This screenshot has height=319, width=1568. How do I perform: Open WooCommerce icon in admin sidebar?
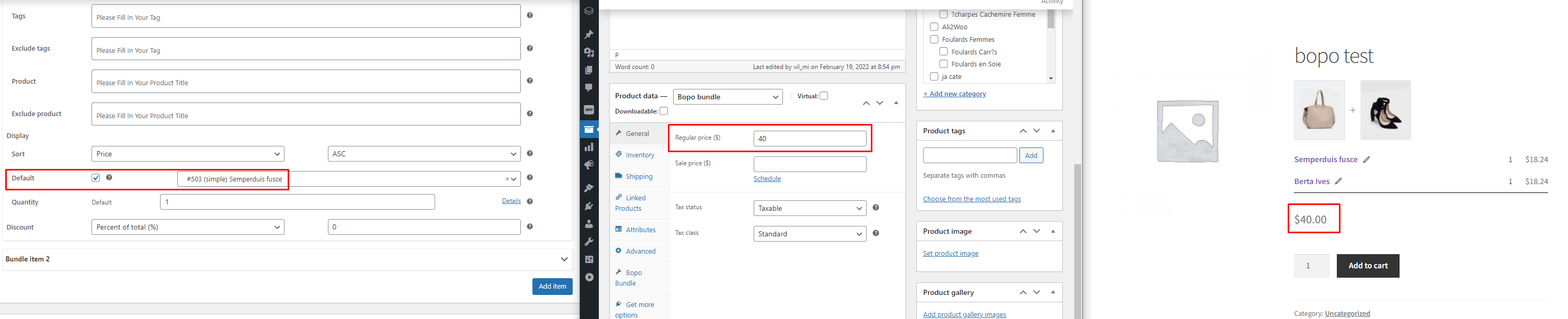(x=588, y=110)
